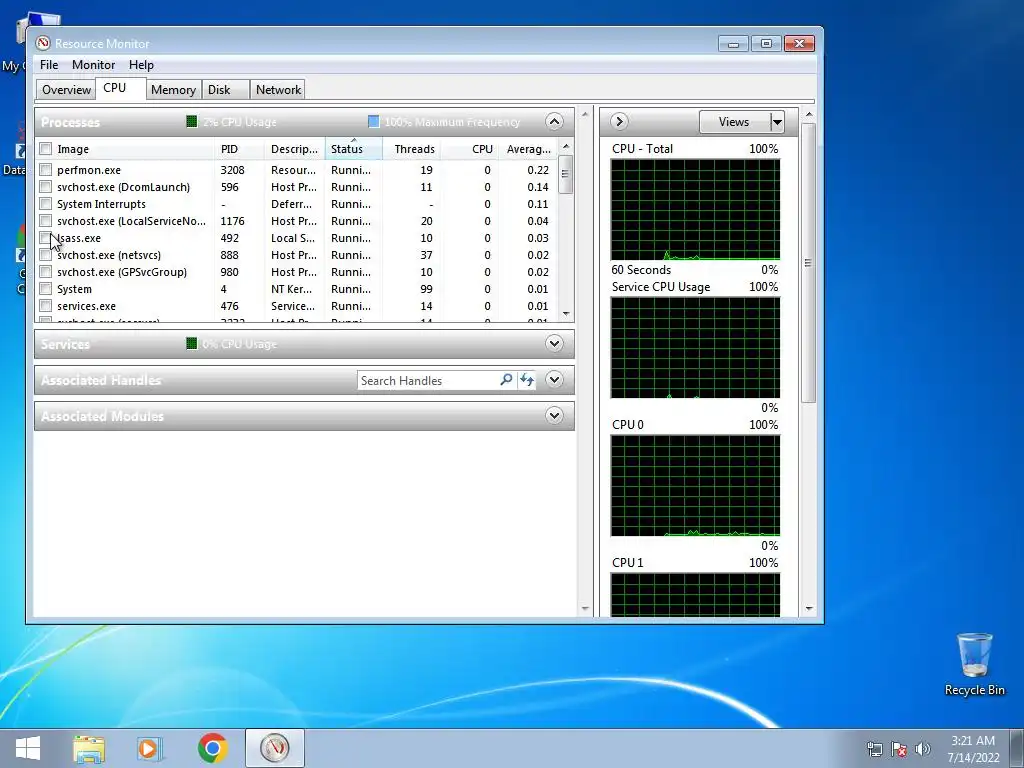The image size is (1024, 768).
Task: Check the services.exe process checkbox
Action: pyautogui.click(x=46, y=306)
